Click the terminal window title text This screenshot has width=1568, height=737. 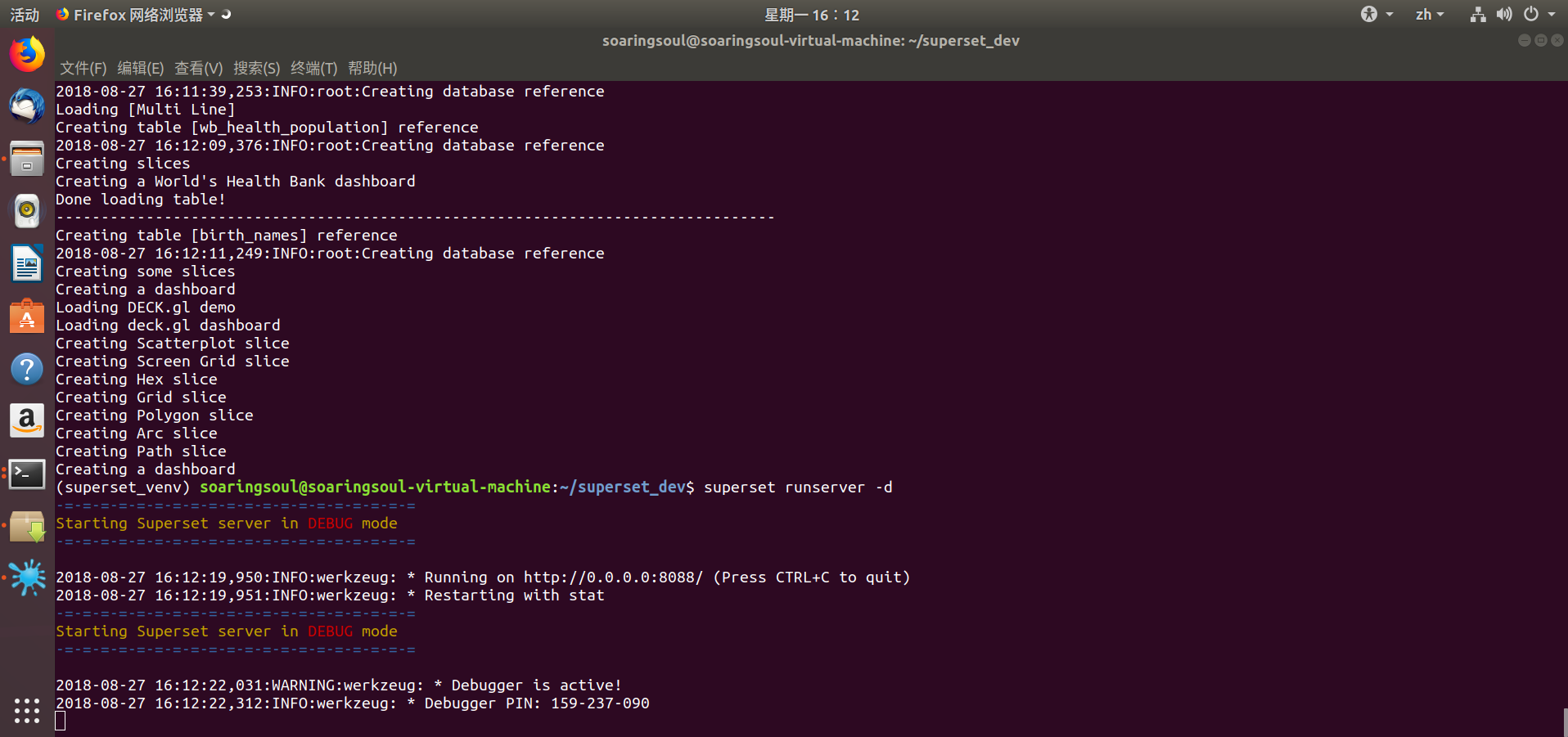click(x=811, y=40)
